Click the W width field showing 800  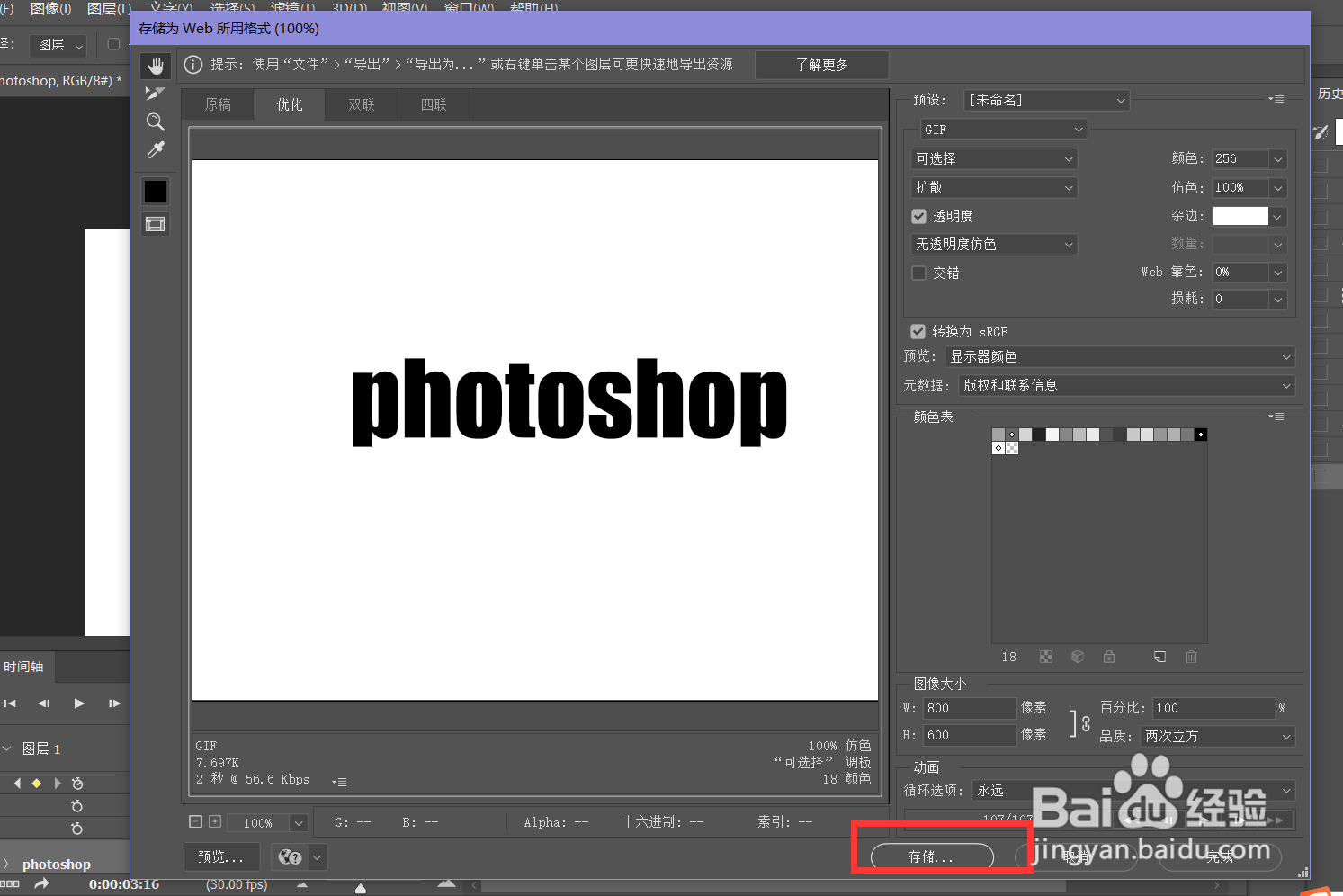(x=970, y=708)
